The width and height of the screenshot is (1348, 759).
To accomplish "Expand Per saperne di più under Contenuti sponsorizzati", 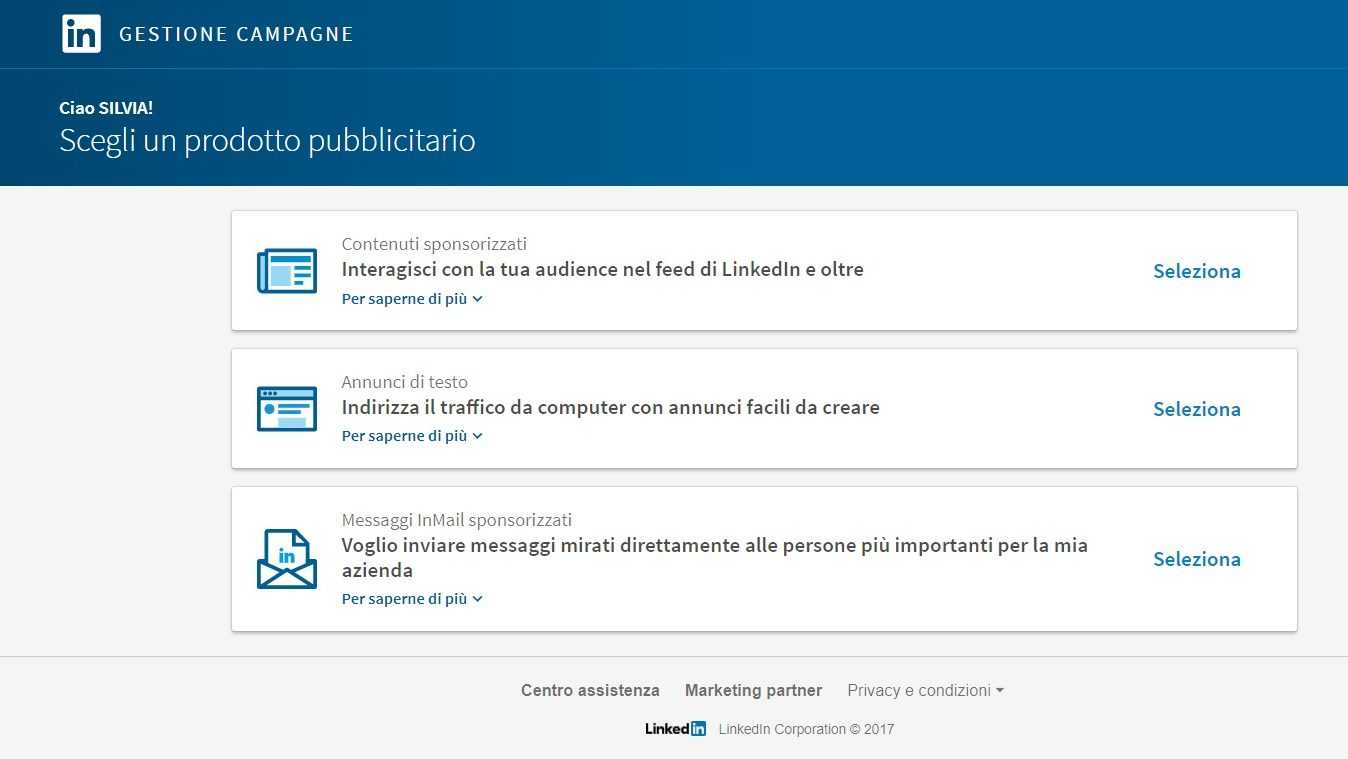I will (x=412, y=299).
